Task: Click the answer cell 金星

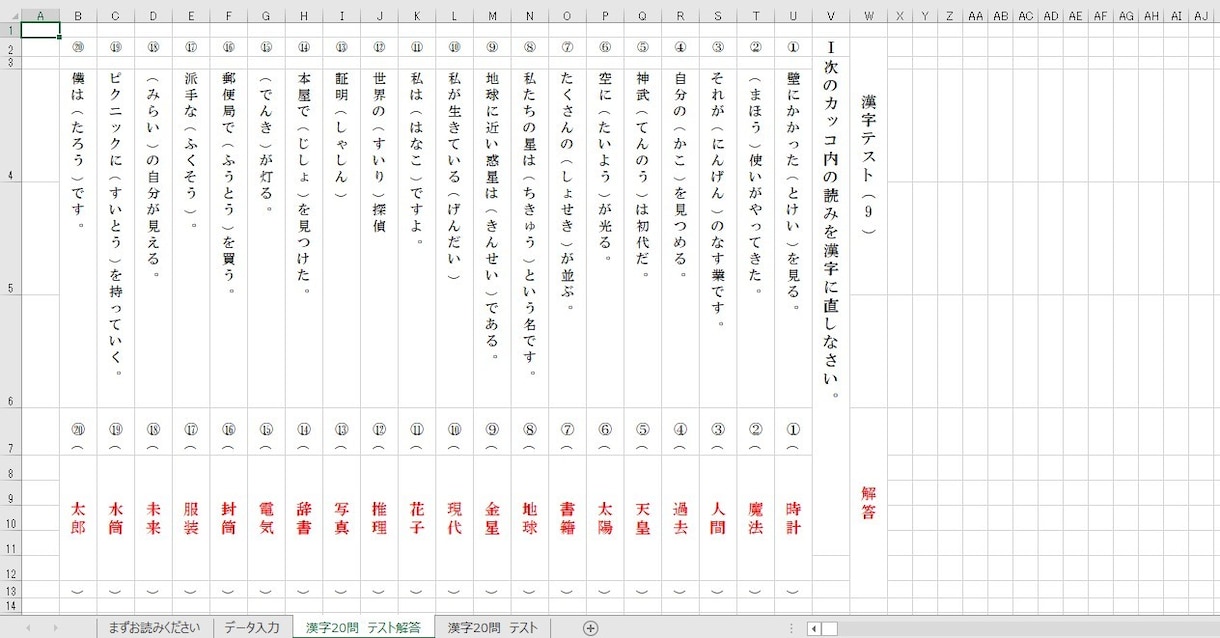Action: (492, 518)
